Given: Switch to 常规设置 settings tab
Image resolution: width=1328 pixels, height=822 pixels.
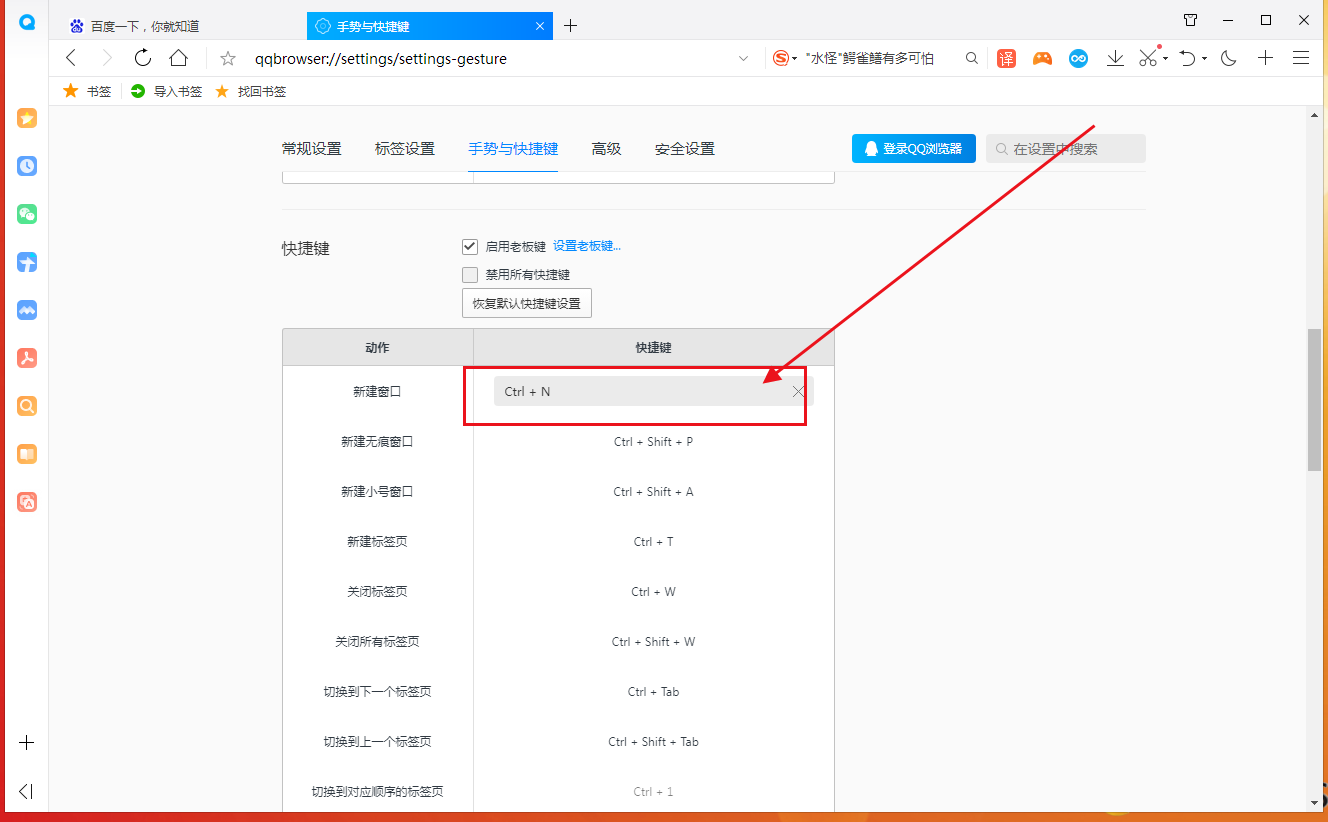Looking at the screenshot, I should pyautogui.click(x=311, y=149).
